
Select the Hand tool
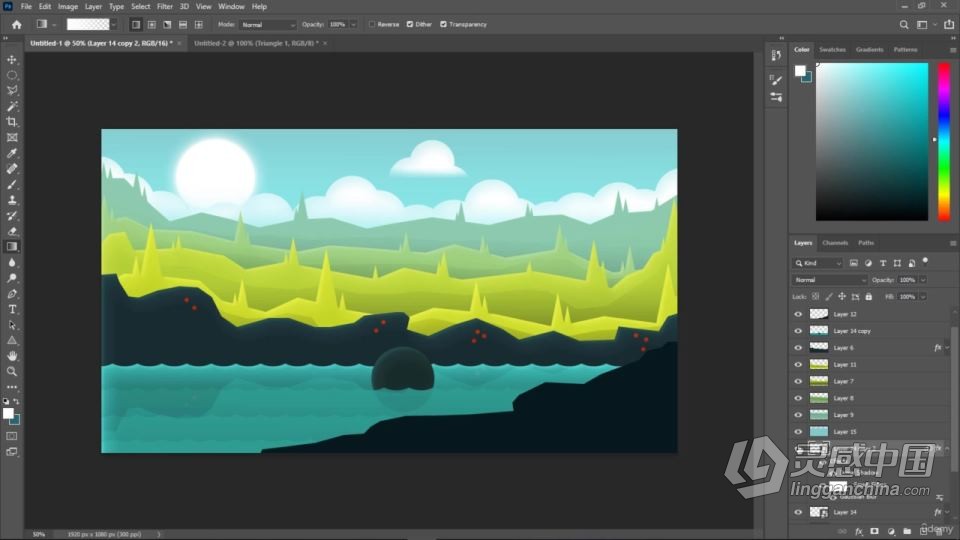[12, 356]
